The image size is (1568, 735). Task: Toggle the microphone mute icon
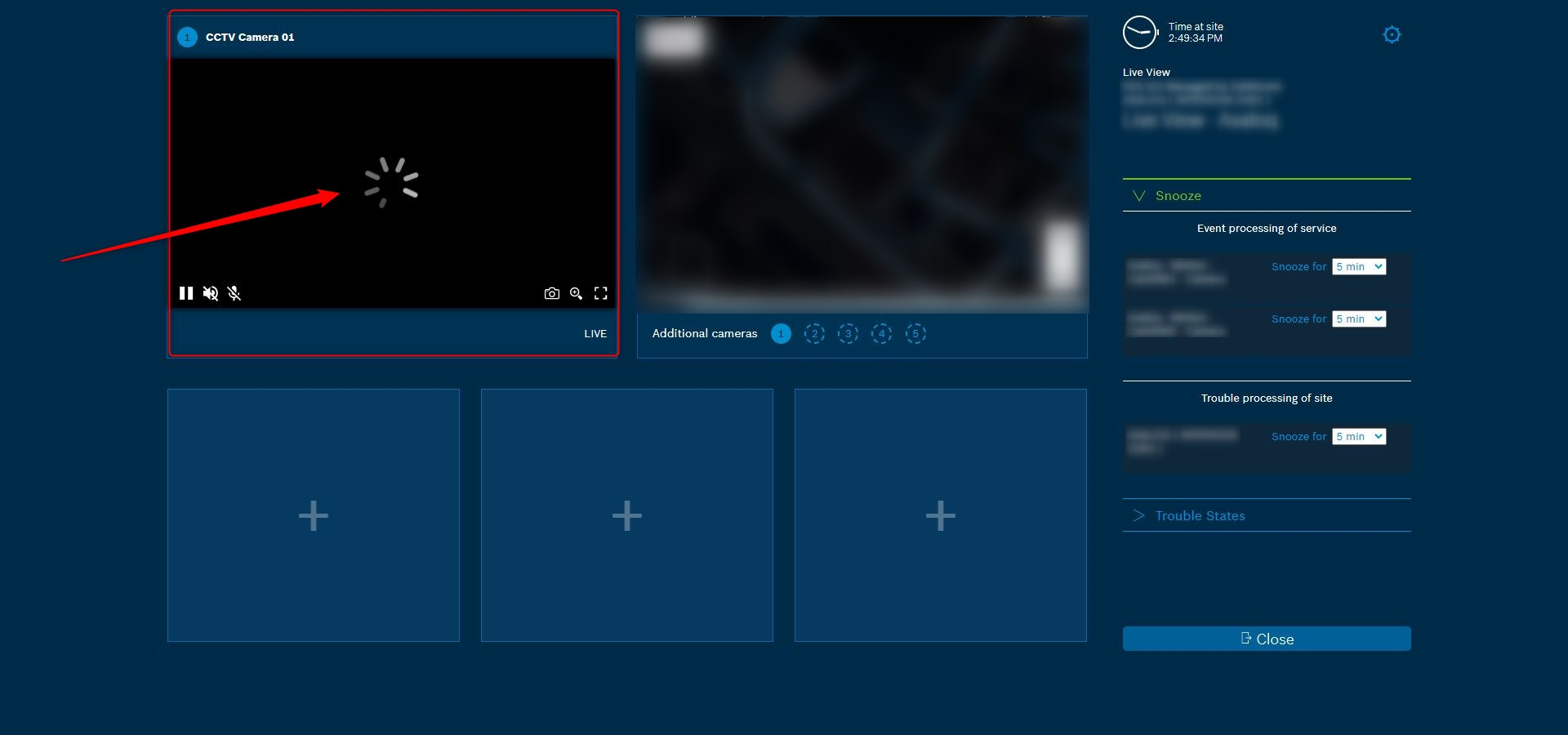234,293
